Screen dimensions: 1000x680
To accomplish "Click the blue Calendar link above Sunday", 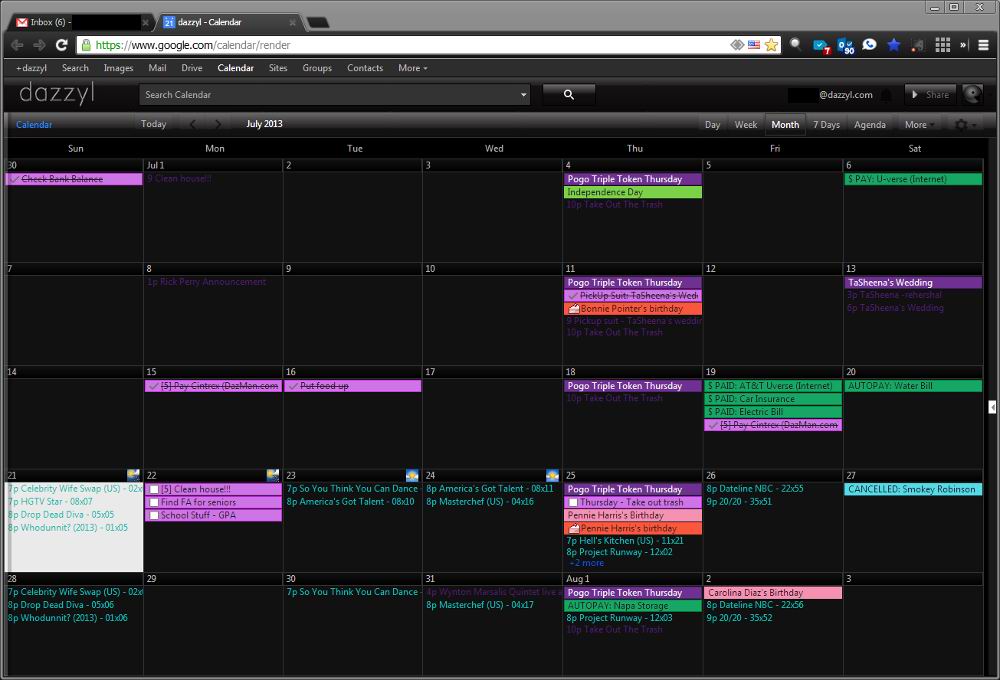I will [34, 124].
